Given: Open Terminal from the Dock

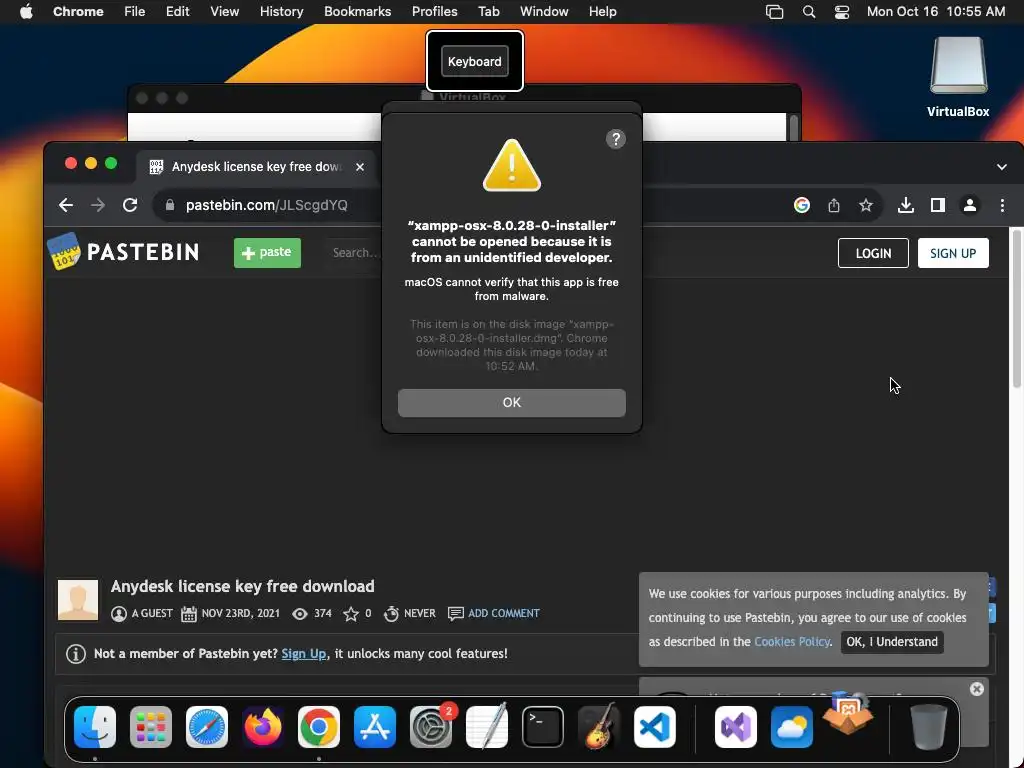Looking at the screenshot, I should coord(543,727).
